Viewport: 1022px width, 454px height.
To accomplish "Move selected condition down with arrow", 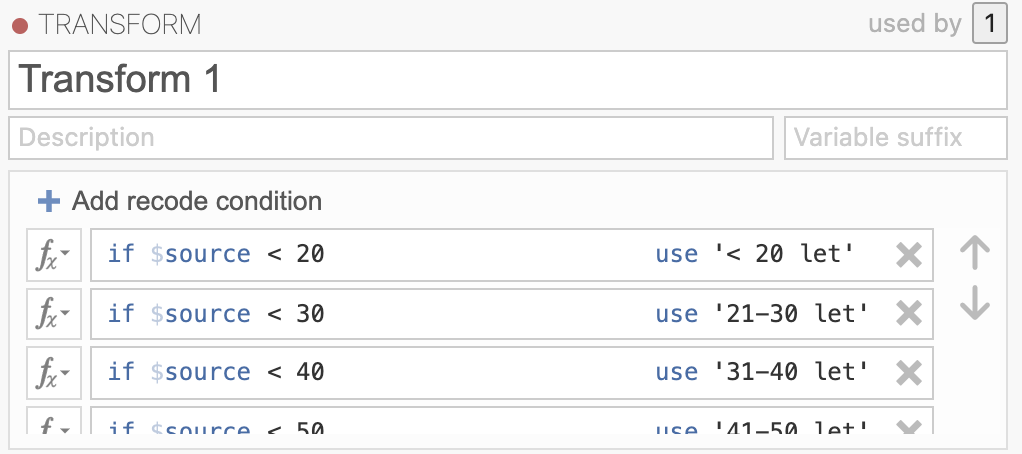I will pos(975,303).
